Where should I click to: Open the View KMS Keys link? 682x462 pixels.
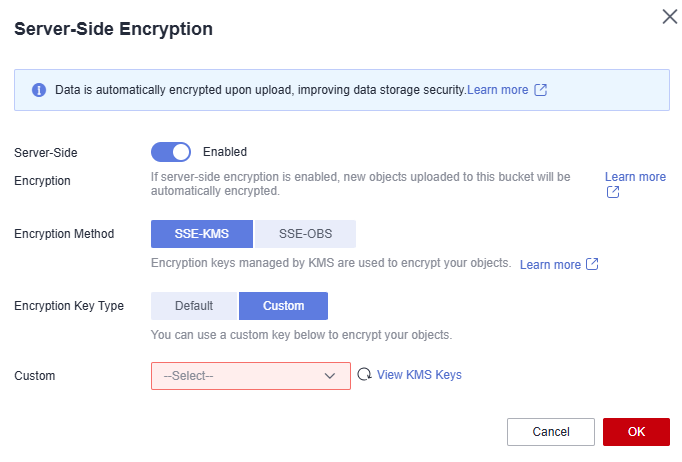coord(419,375)
